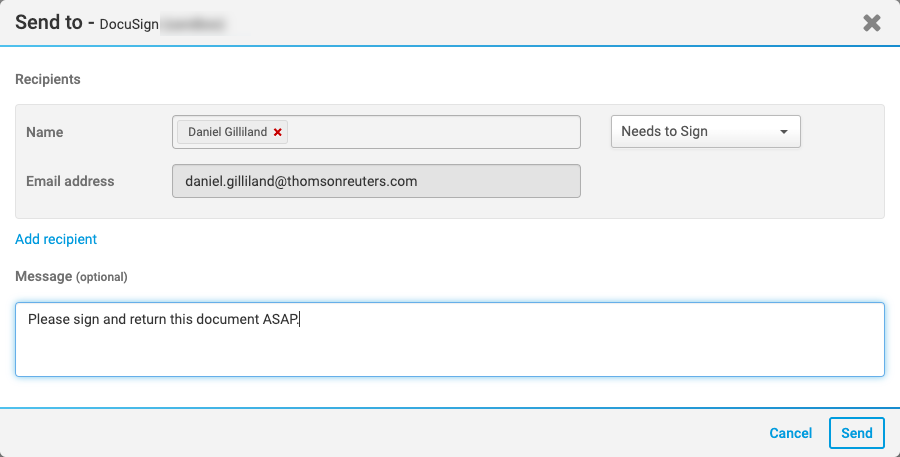Click the Message label

coord(43,276)
